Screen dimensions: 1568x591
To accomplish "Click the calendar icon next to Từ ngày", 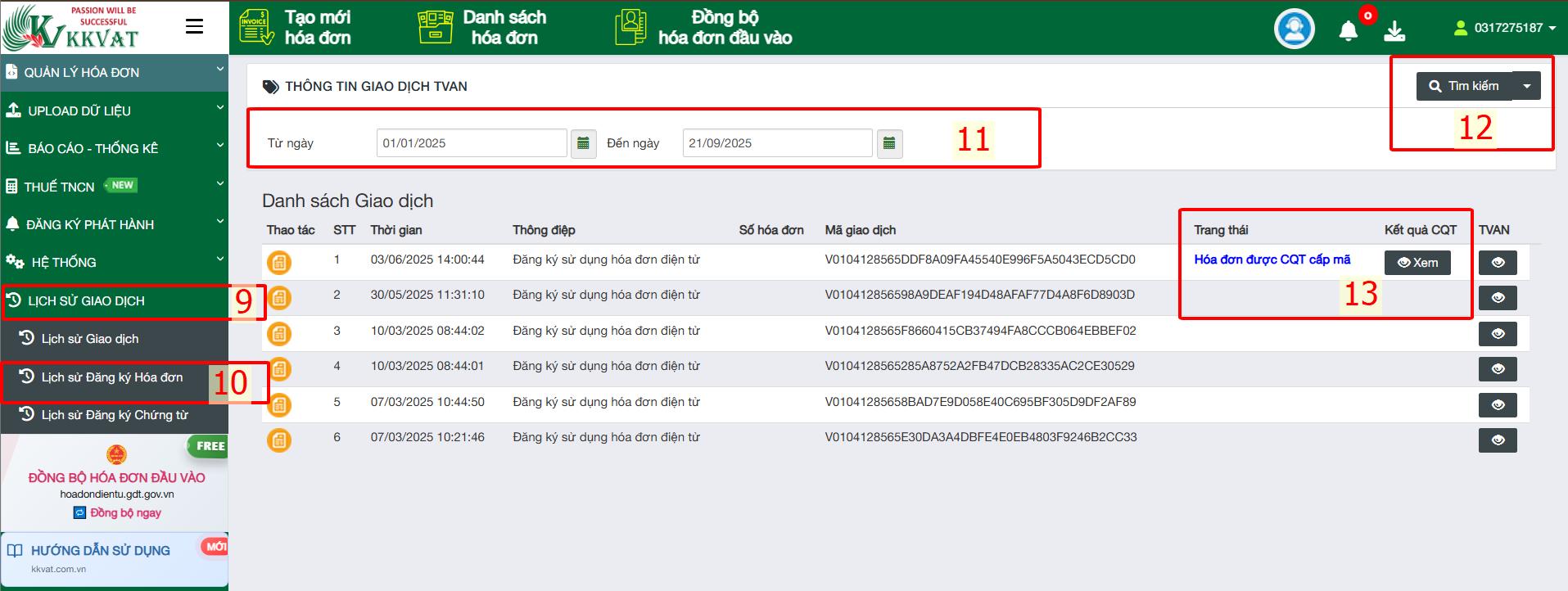I will (x=583, y=143).
